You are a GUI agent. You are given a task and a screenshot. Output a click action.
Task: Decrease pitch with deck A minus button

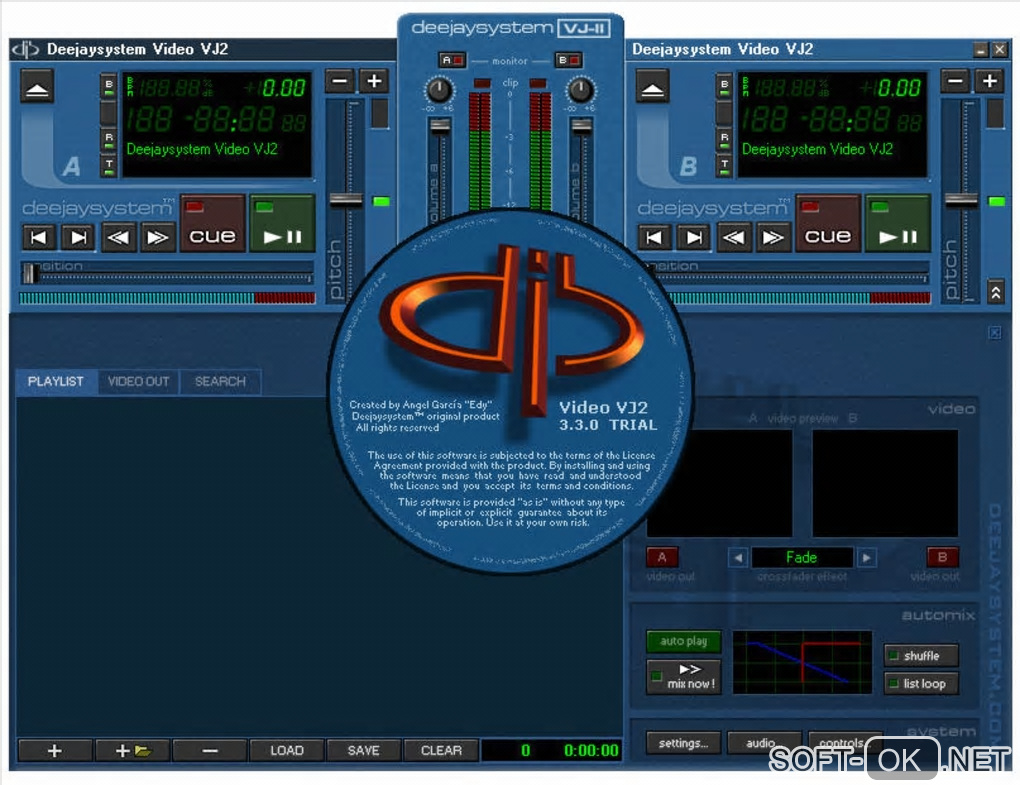click(340, 81)
